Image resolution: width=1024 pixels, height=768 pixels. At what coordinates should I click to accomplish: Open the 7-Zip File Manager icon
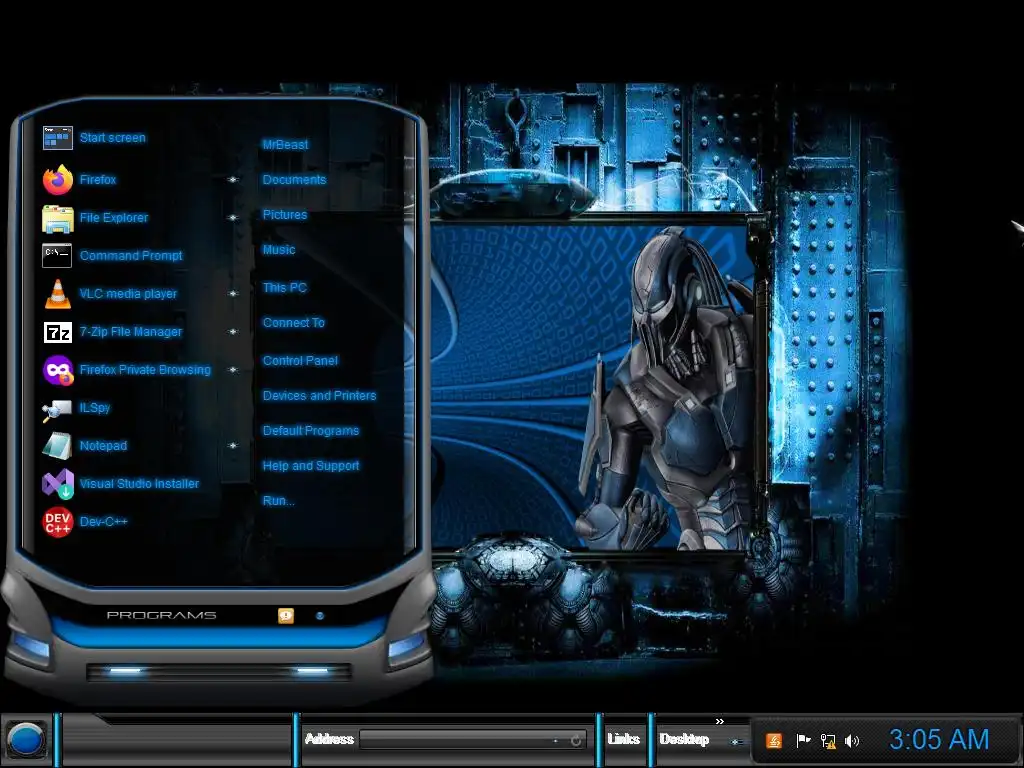tap(57, 332)
